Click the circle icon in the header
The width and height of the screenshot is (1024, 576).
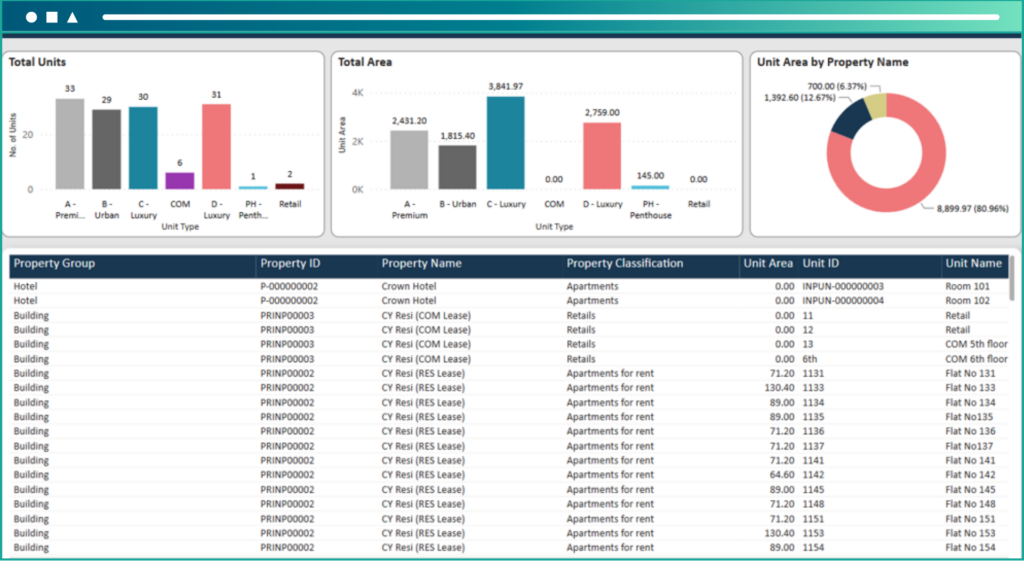(x=31, y=18)
